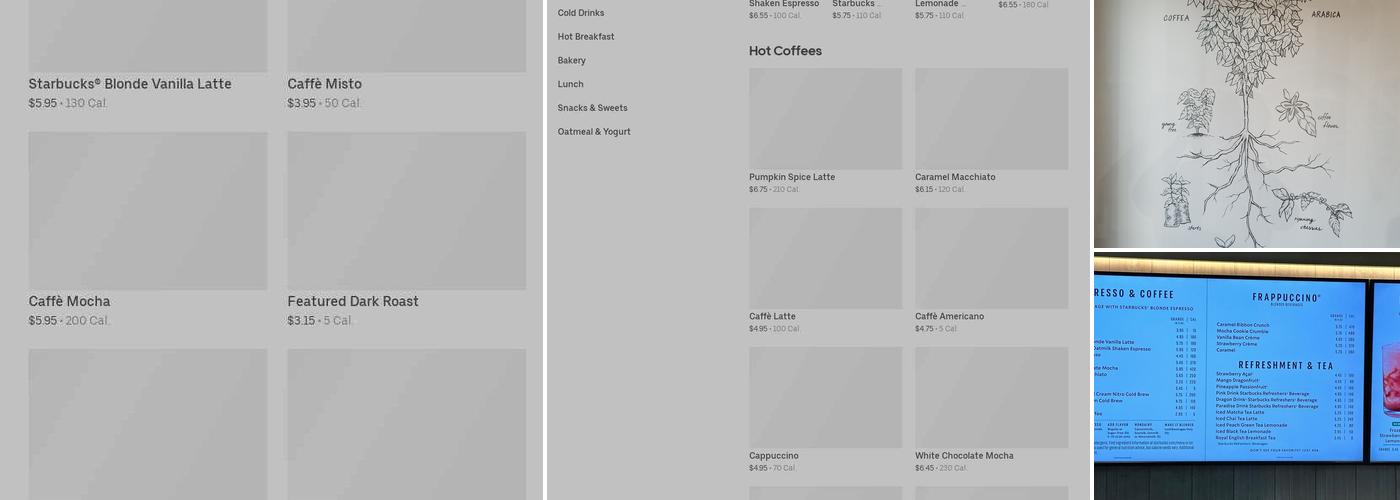The height and width of the screenshot is (500, 1400).
Task: Click the large Caffè Mocha title
Action: 69,301
